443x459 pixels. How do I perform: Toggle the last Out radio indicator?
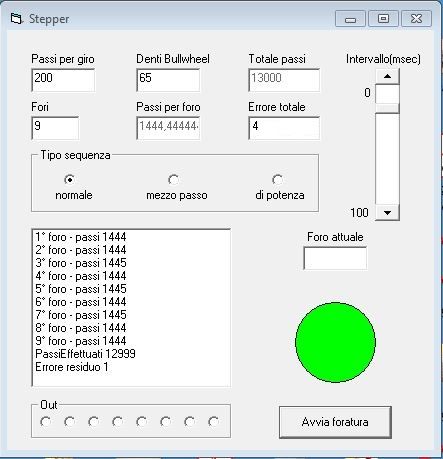(x=213, y=422)
